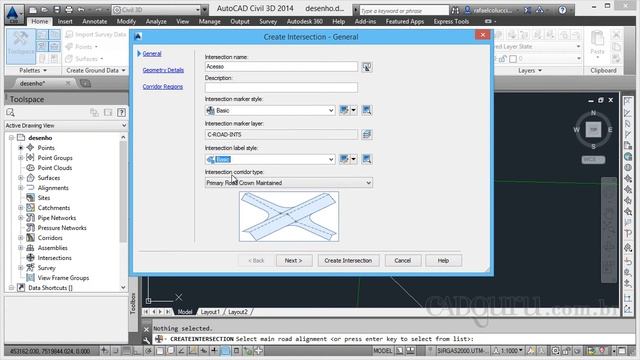This screenshot has height=360, width=640.
Task: Open the marker layer selection icon
Action: point(367,134)
